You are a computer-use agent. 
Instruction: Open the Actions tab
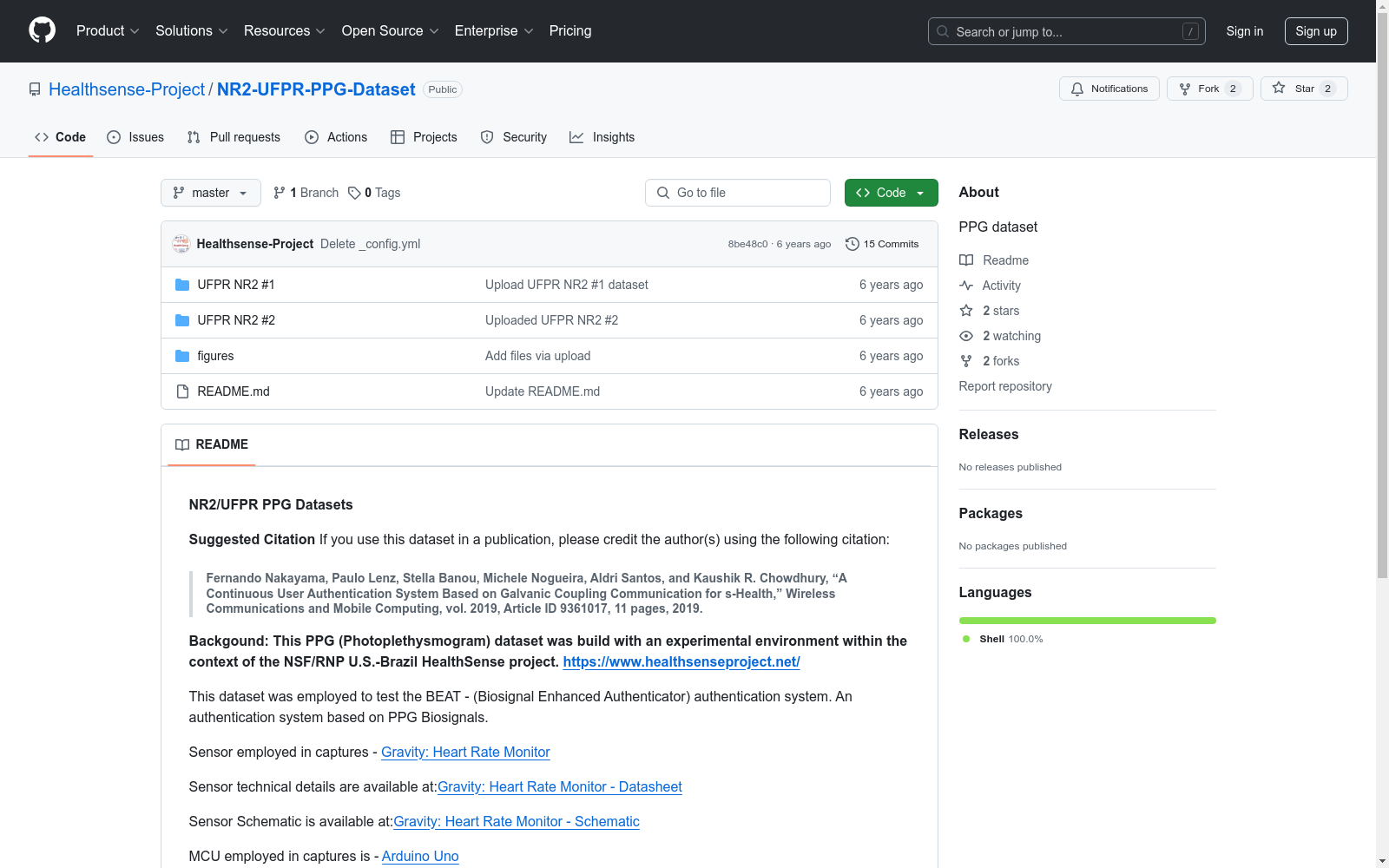point(336,137)
